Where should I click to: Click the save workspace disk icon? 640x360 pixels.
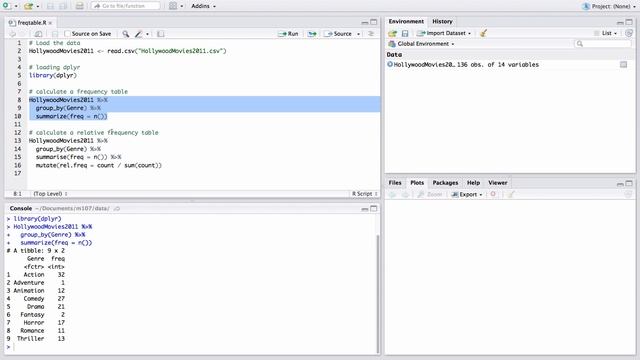[x=405, y=33]
